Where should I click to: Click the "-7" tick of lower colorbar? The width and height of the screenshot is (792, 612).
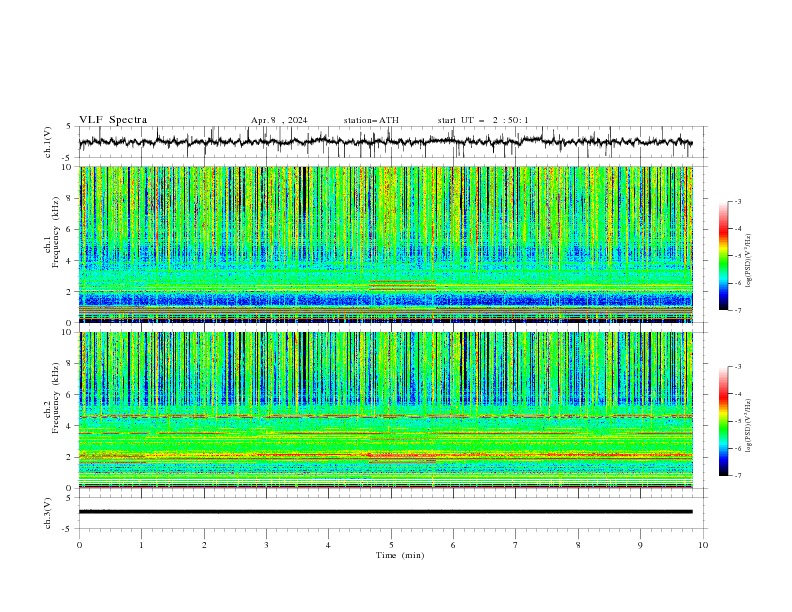pos(737,475)
